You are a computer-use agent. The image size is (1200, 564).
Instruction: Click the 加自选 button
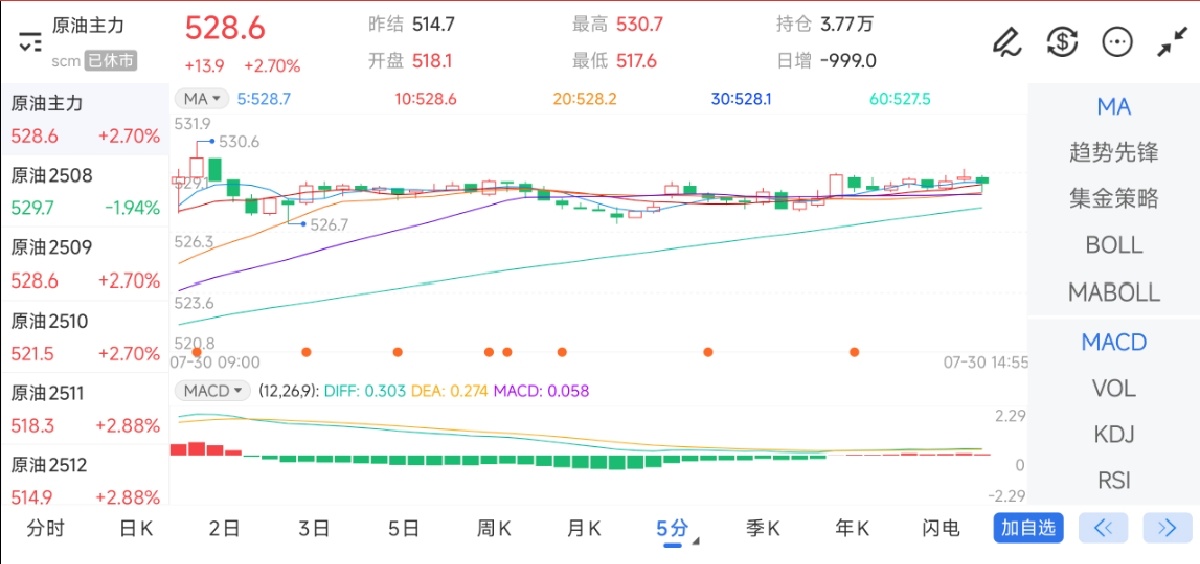point(1028,528)
